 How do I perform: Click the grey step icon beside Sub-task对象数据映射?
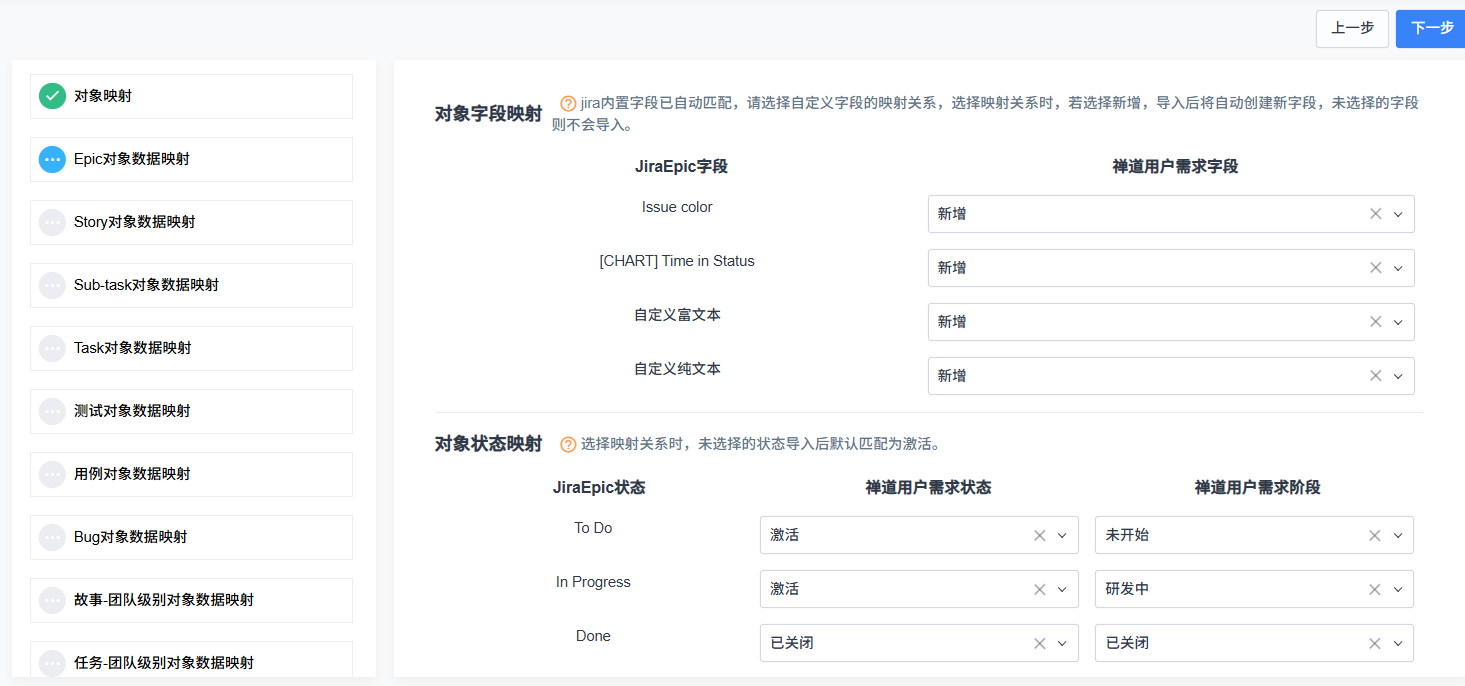coord(52,285)
